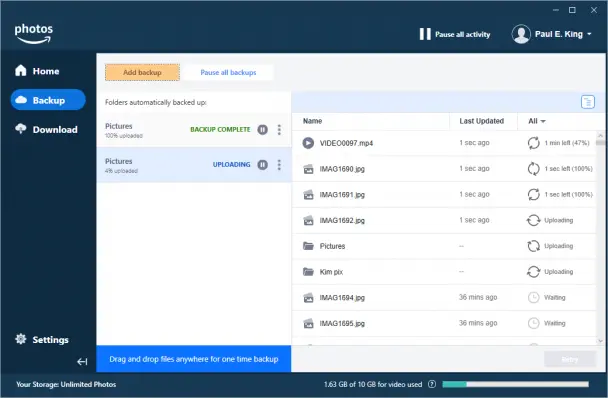This screenshot has height=398, width=608.
Task: Click the image icon for IMAG1695.jpg
Action: pyautogui.click(x=308, y=323)
